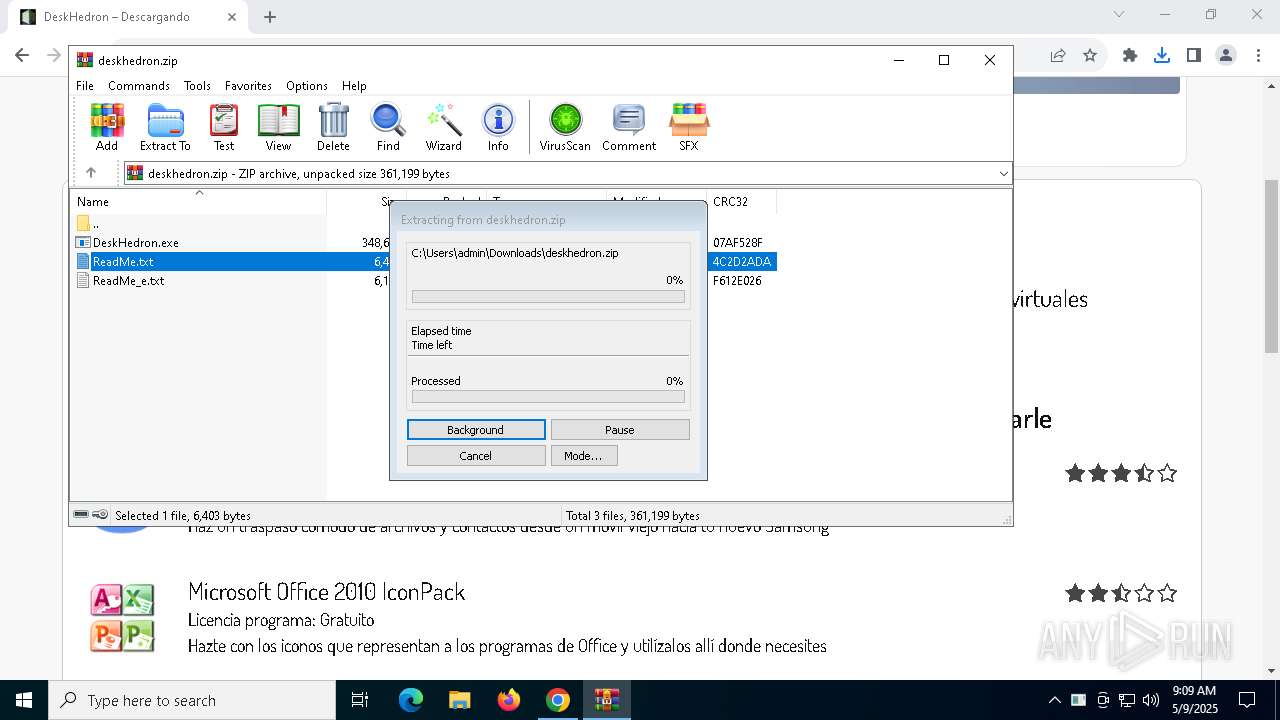Go back in Chrome
The image size is (1280, 720).
tap(22, 56)
